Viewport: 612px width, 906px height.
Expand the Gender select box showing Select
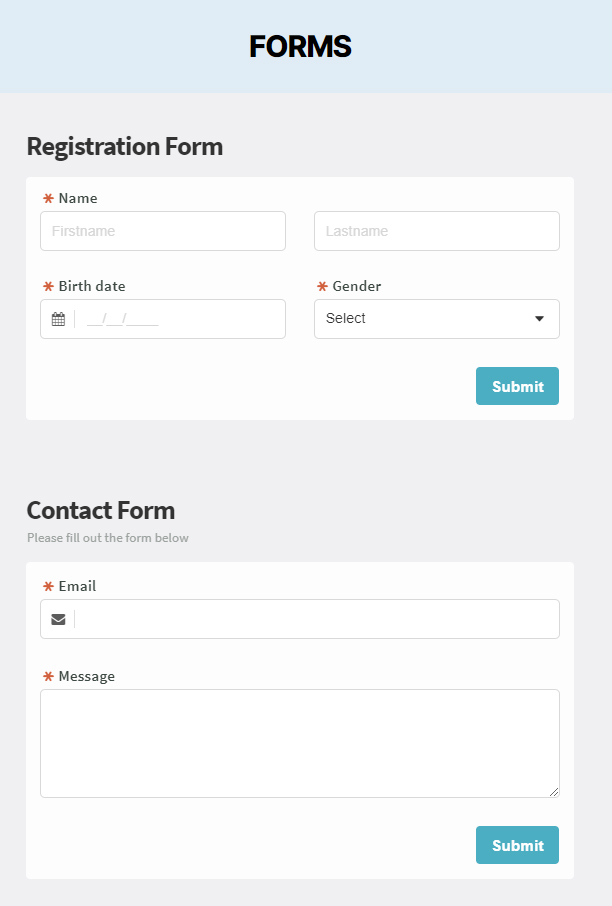click(437, 319)
